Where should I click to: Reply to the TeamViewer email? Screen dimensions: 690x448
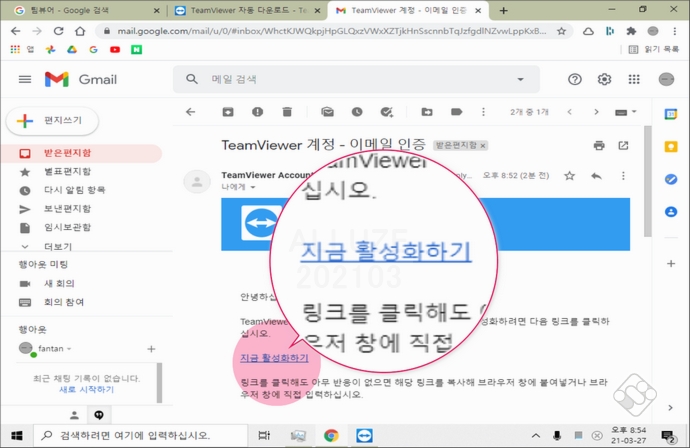(596, 176)
